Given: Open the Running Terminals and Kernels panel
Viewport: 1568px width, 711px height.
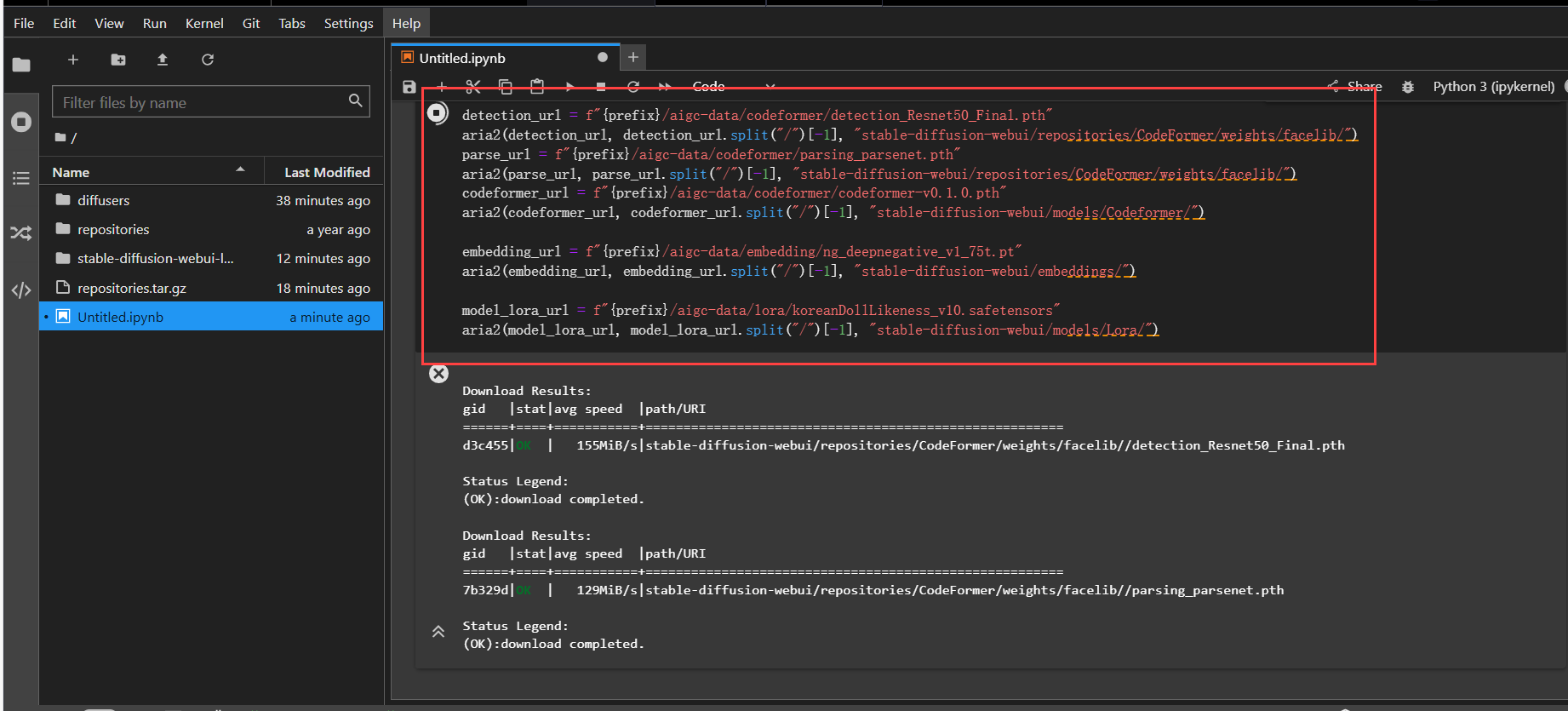Looking at the screenshot, I should pyautogui.click(x=21, y=122).
